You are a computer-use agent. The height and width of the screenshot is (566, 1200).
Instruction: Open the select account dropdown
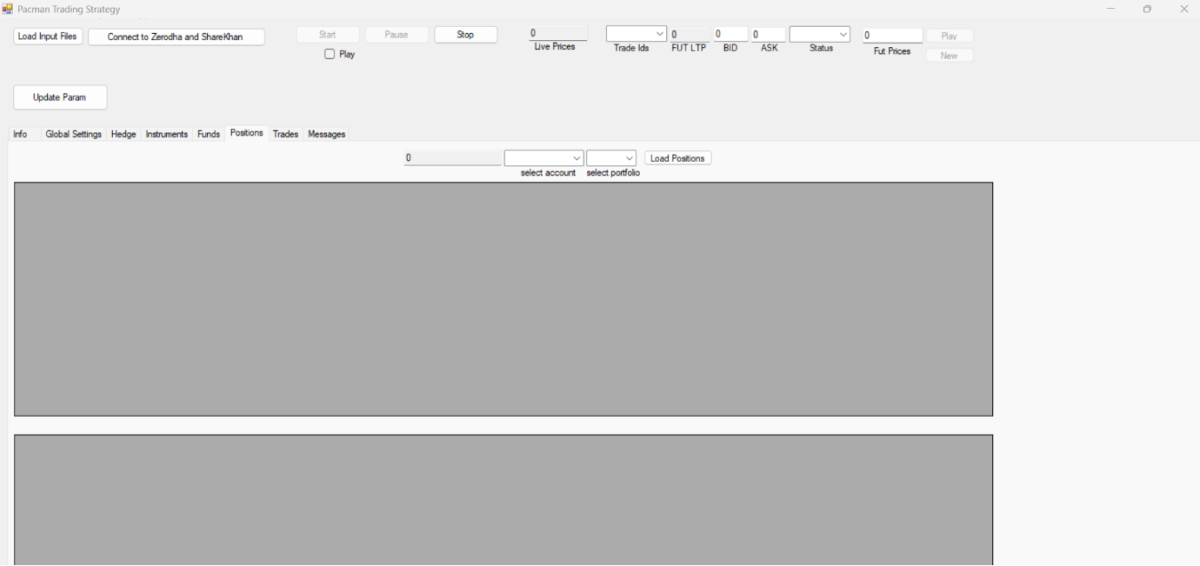pos(544,158)
